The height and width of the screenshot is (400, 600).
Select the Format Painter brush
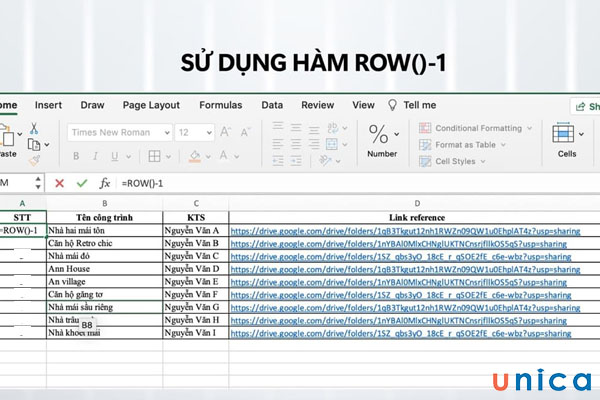[34, 160]
